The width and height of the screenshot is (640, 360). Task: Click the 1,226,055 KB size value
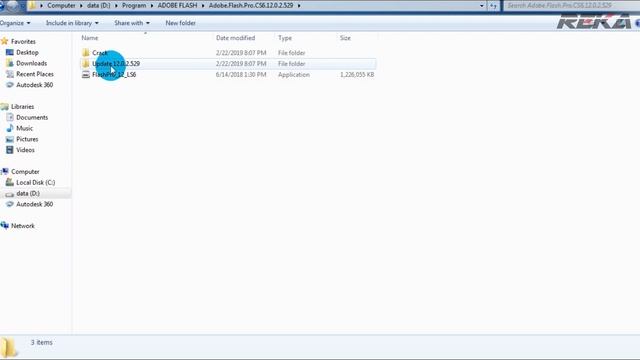(x=357, y=75)
